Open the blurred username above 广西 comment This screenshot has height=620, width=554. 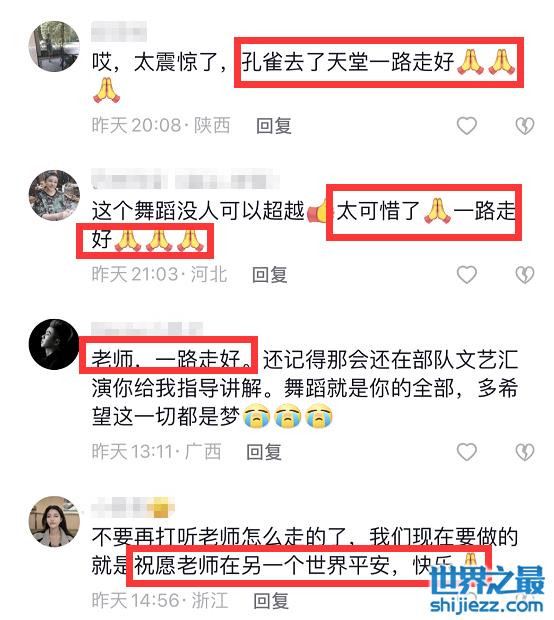pyautogui.click(x=147, y=329)
